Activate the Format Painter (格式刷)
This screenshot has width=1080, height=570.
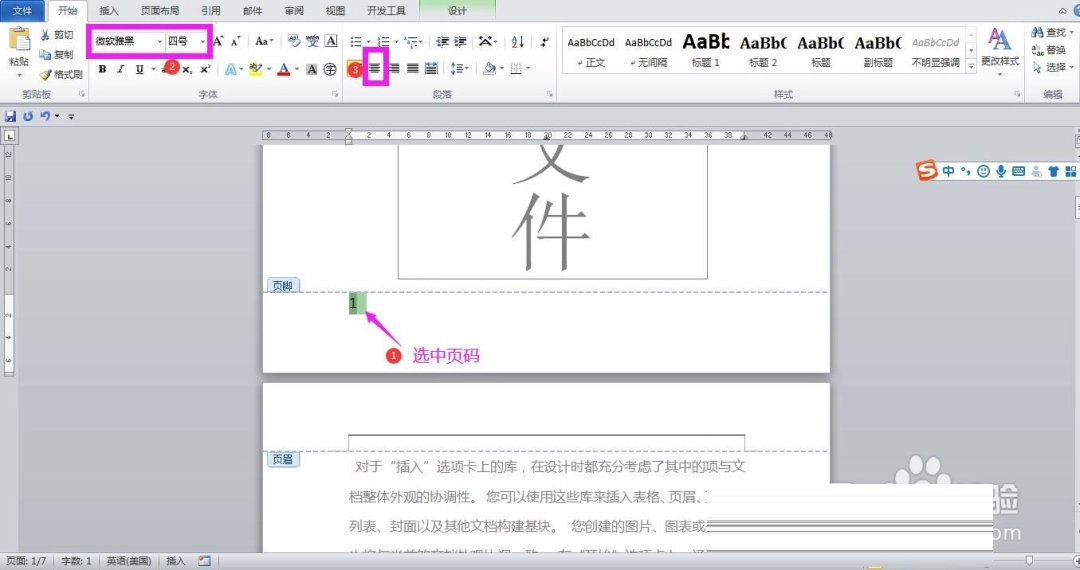[61, 74]
